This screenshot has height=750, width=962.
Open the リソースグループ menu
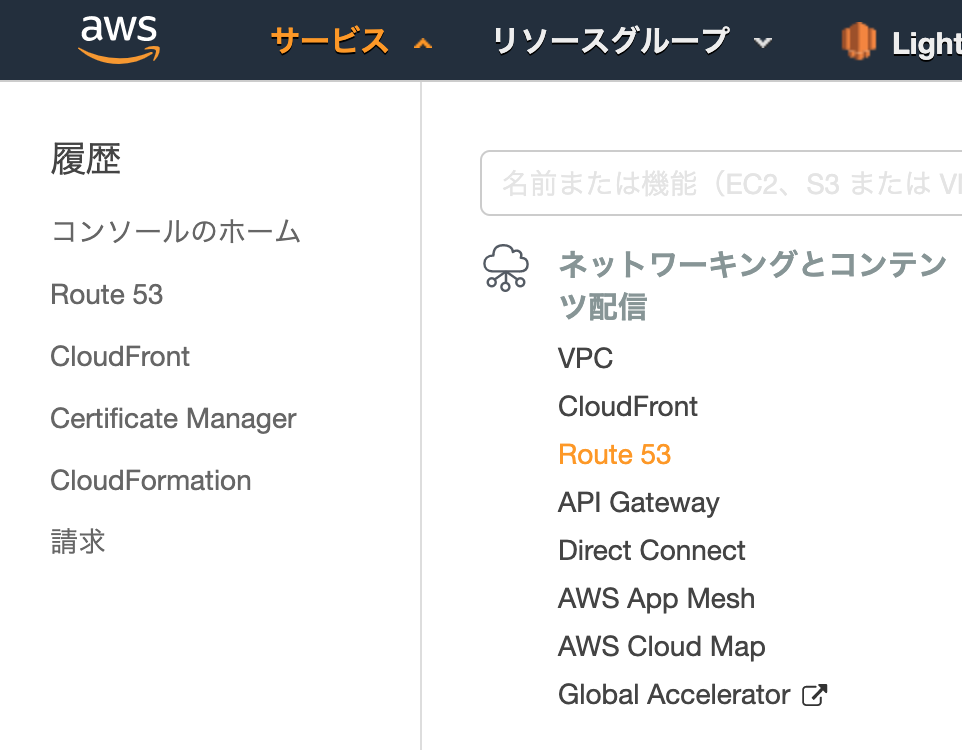610,41
